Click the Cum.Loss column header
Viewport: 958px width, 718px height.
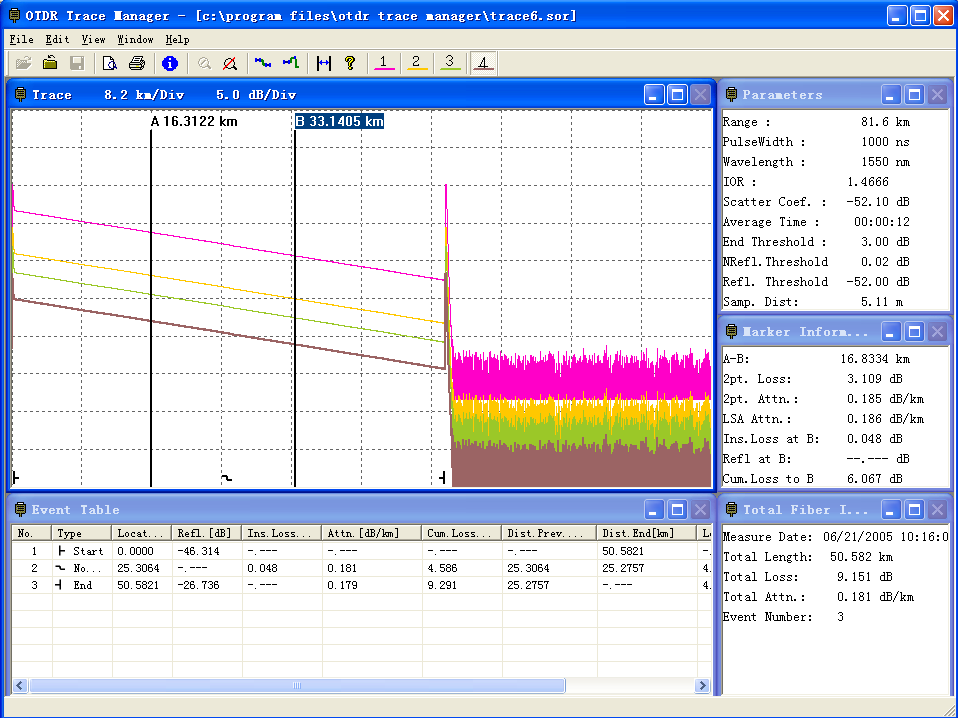click(x=461, y=533)
